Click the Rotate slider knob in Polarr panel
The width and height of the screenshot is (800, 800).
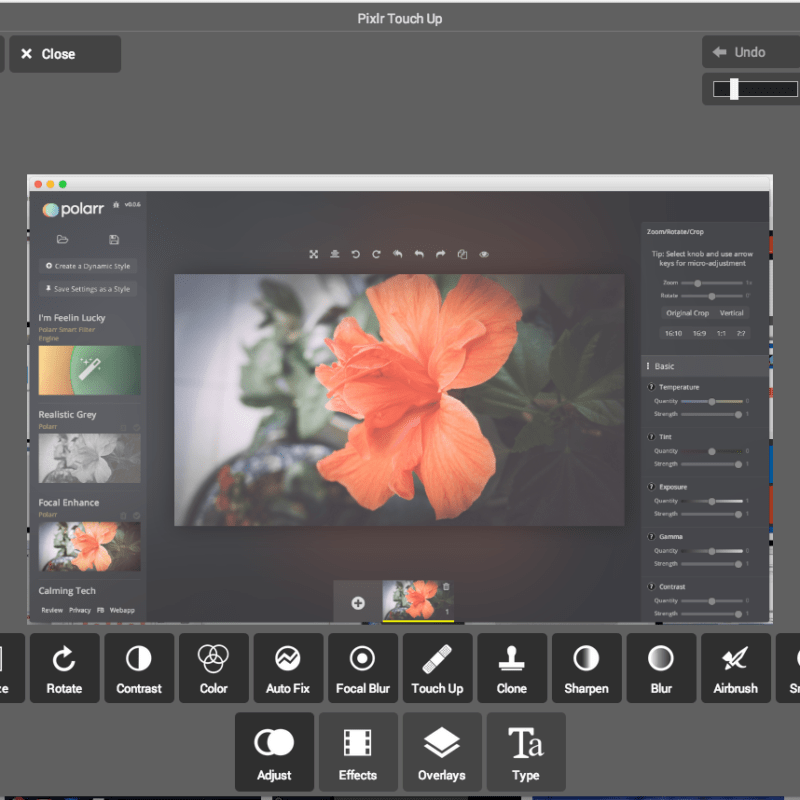tap(712, 296)
